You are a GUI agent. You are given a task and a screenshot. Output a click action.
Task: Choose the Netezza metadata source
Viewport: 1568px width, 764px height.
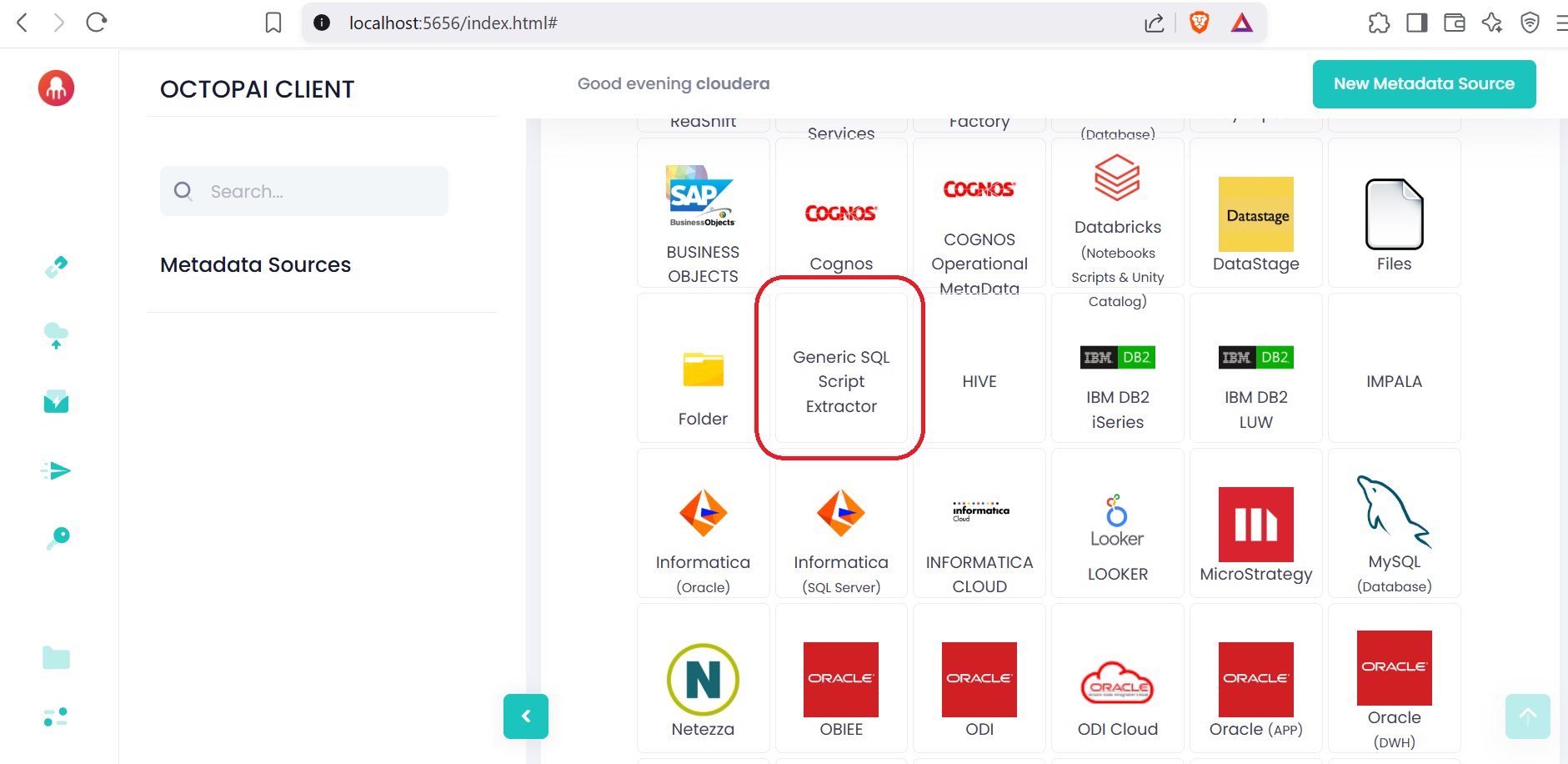703,679
